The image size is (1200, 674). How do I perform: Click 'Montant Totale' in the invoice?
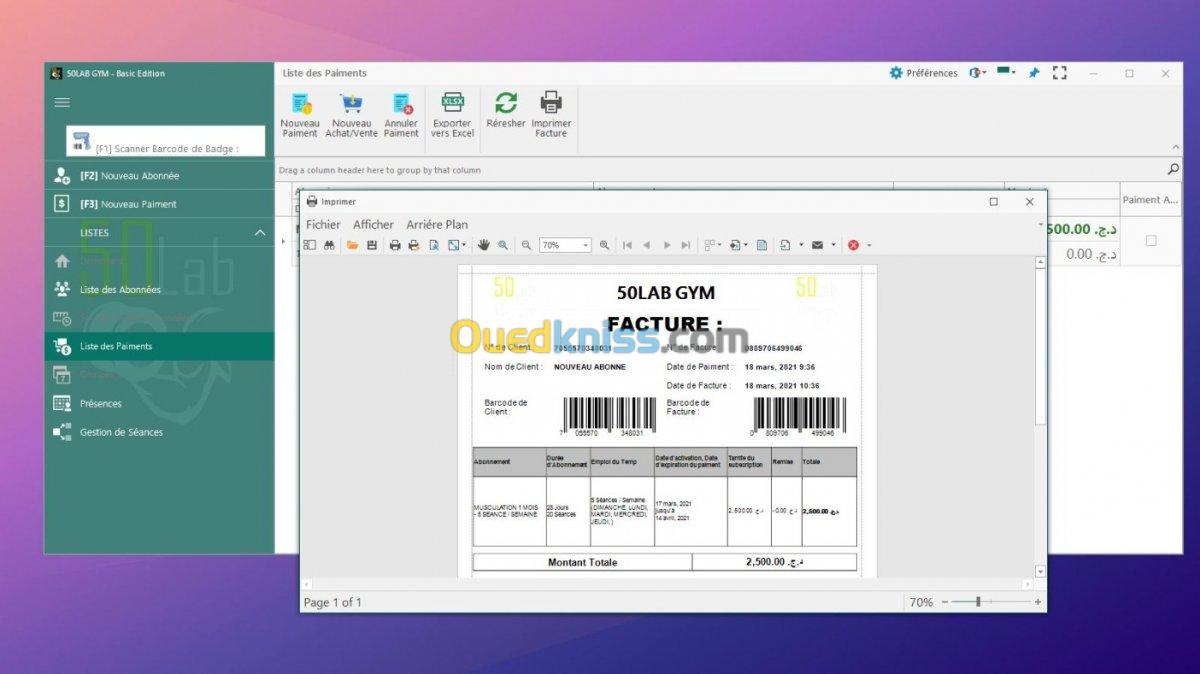(x=582, y=562)
